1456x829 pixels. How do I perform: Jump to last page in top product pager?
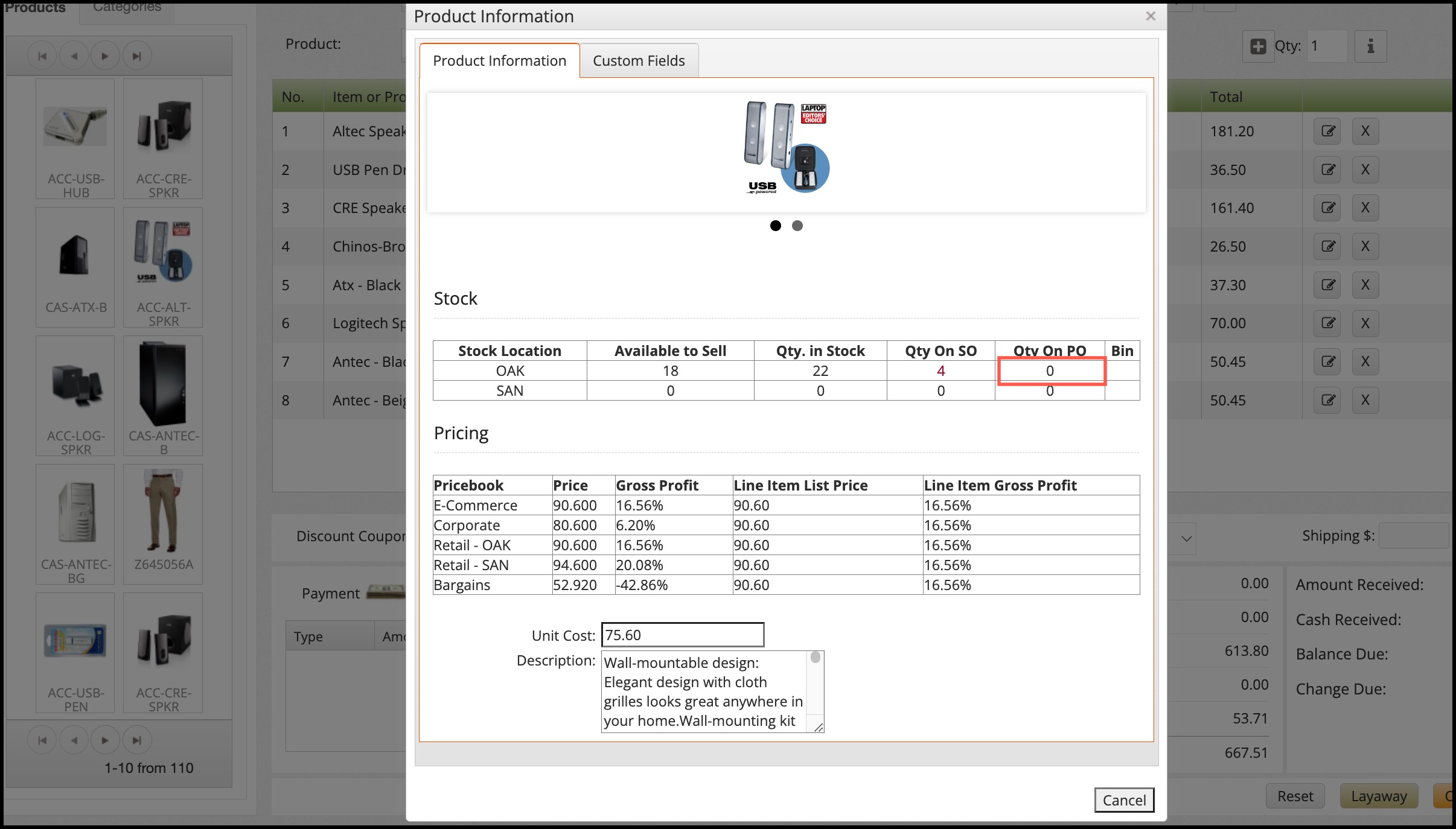point(137,56)
